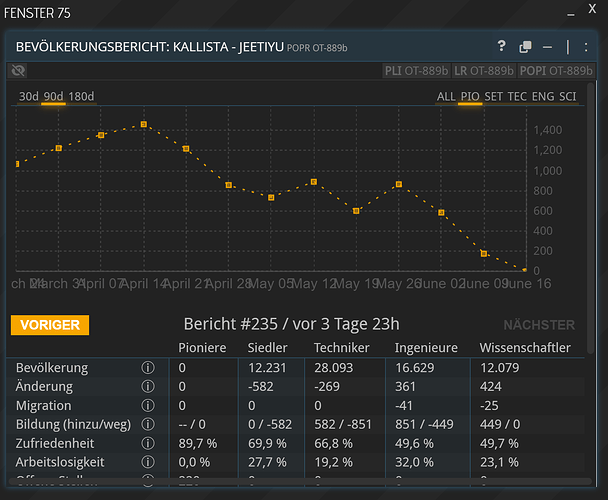Show info for Migration row

point(148,405)
